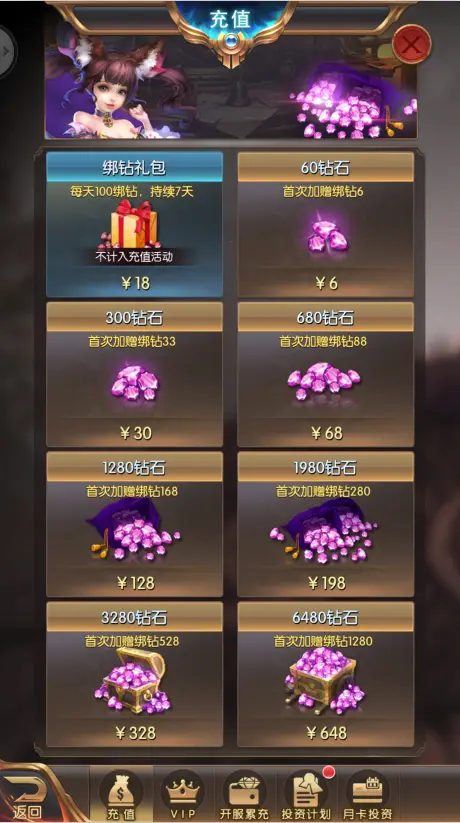Buy the ￥18 绑钻礼包 package
The image size is (460, 823).
tap(134, 224)
